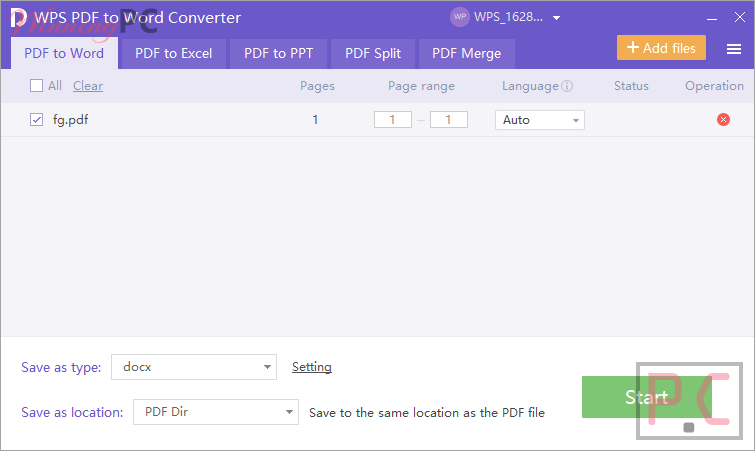755x451 pixels.
Task: Open the PDF Merge tab
Action: click(x=466, y=53)
